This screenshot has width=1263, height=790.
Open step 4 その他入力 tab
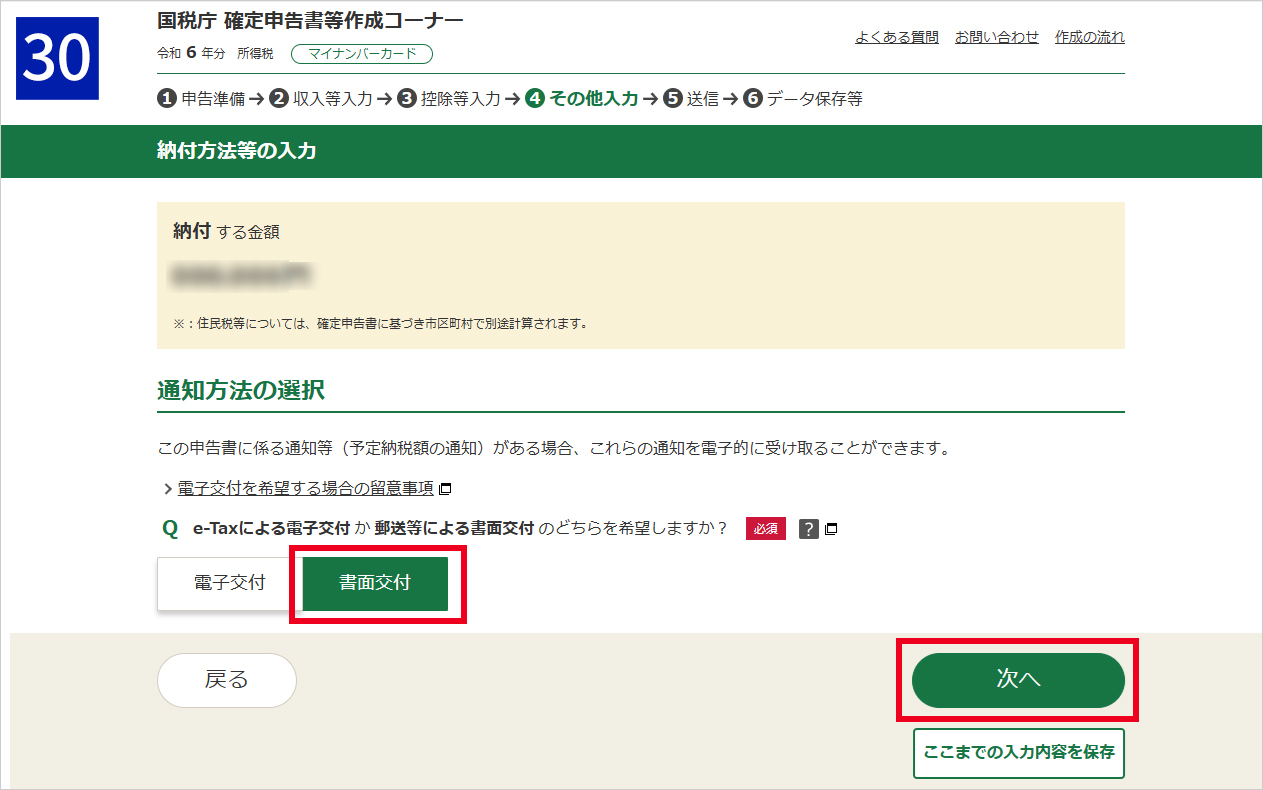(x=581, y=99)
